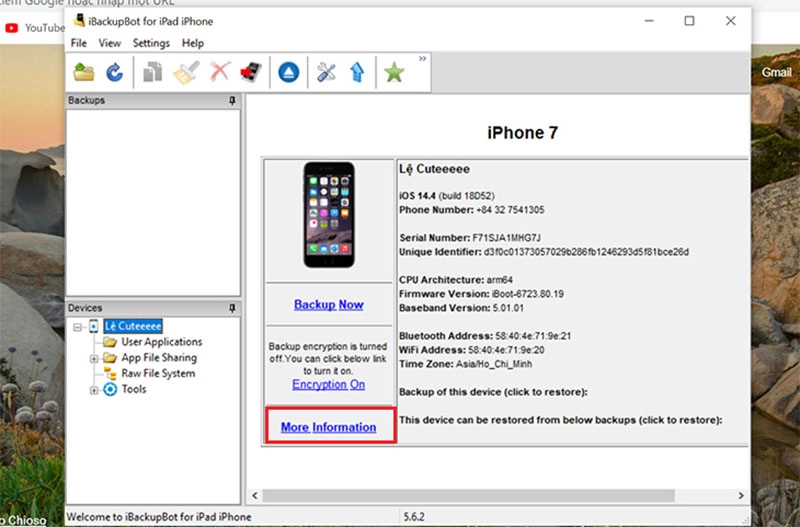
Task: Pin the Devices panel
Action: (233, 308)
